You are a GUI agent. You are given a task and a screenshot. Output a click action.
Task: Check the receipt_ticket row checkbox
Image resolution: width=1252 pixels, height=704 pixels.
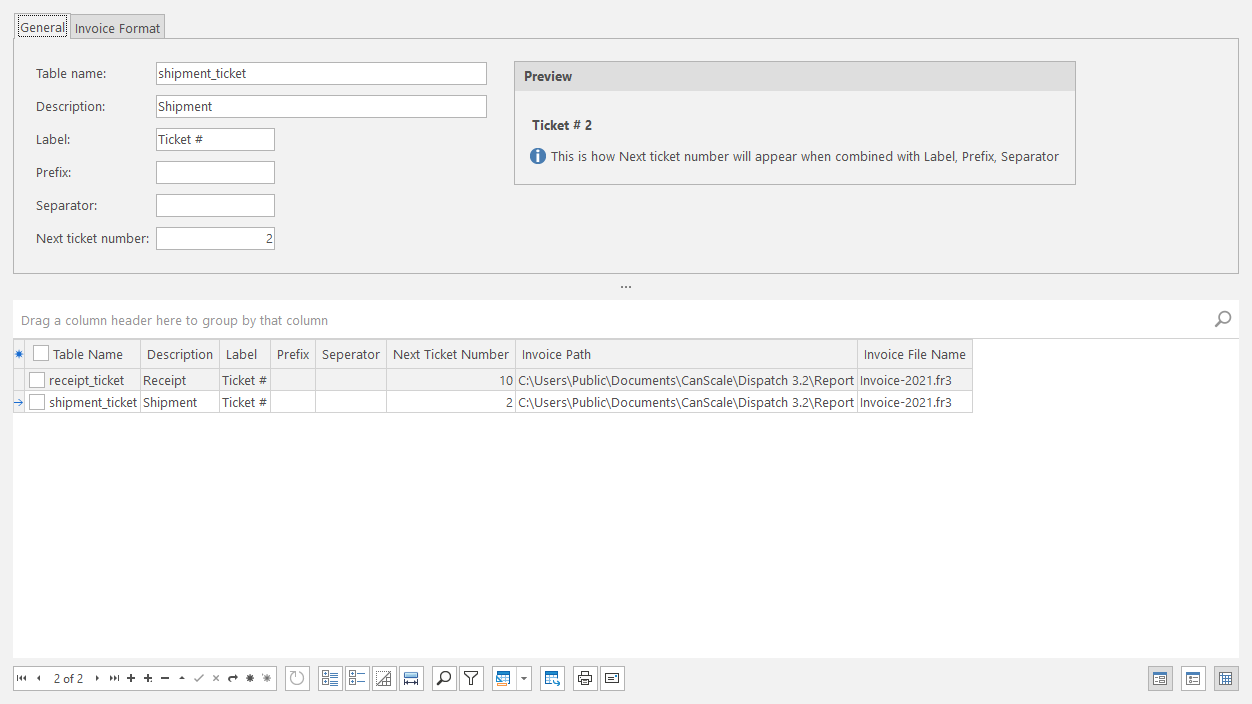(x=37, y=380)
